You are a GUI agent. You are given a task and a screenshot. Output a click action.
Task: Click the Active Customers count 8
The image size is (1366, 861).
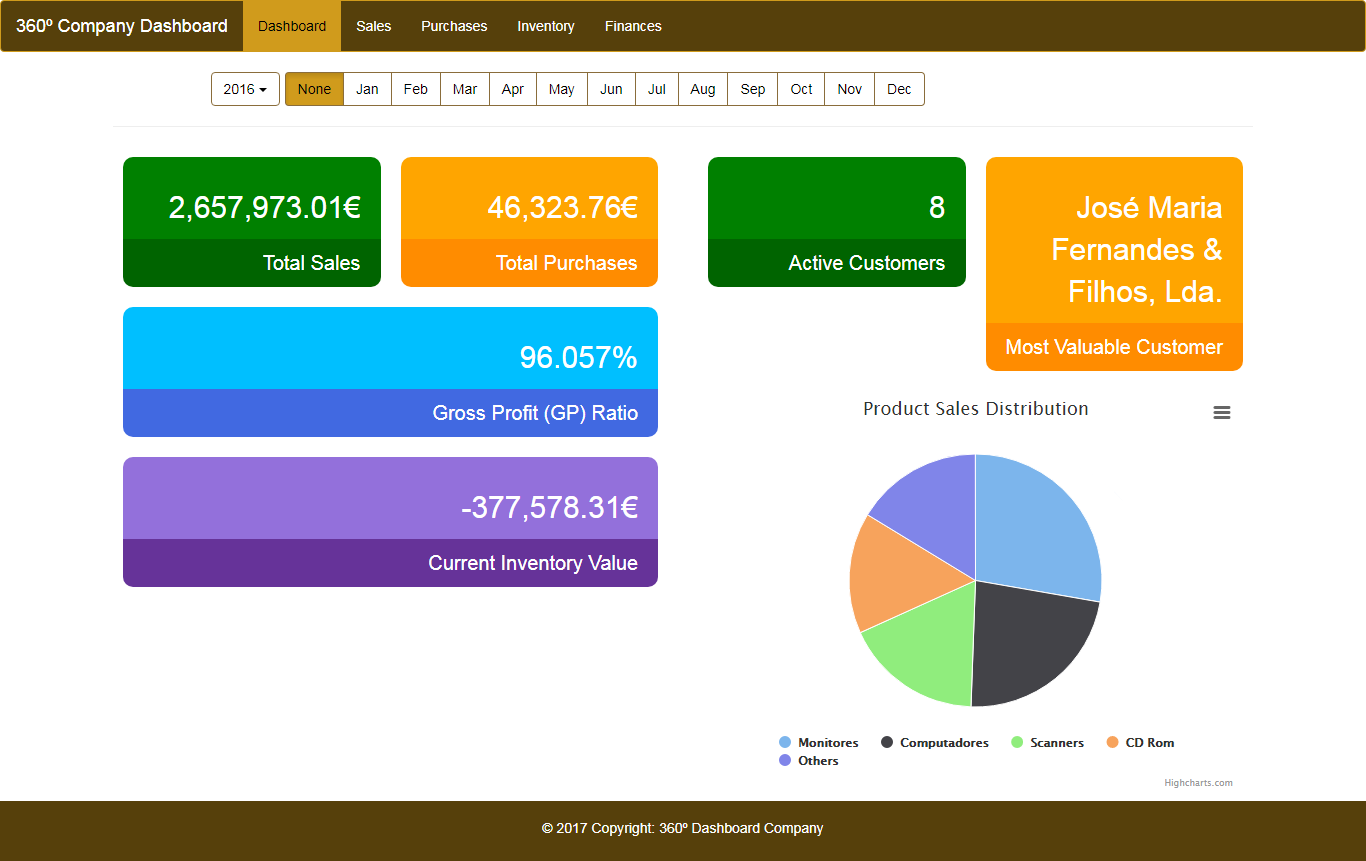click(x=937, y=207)
